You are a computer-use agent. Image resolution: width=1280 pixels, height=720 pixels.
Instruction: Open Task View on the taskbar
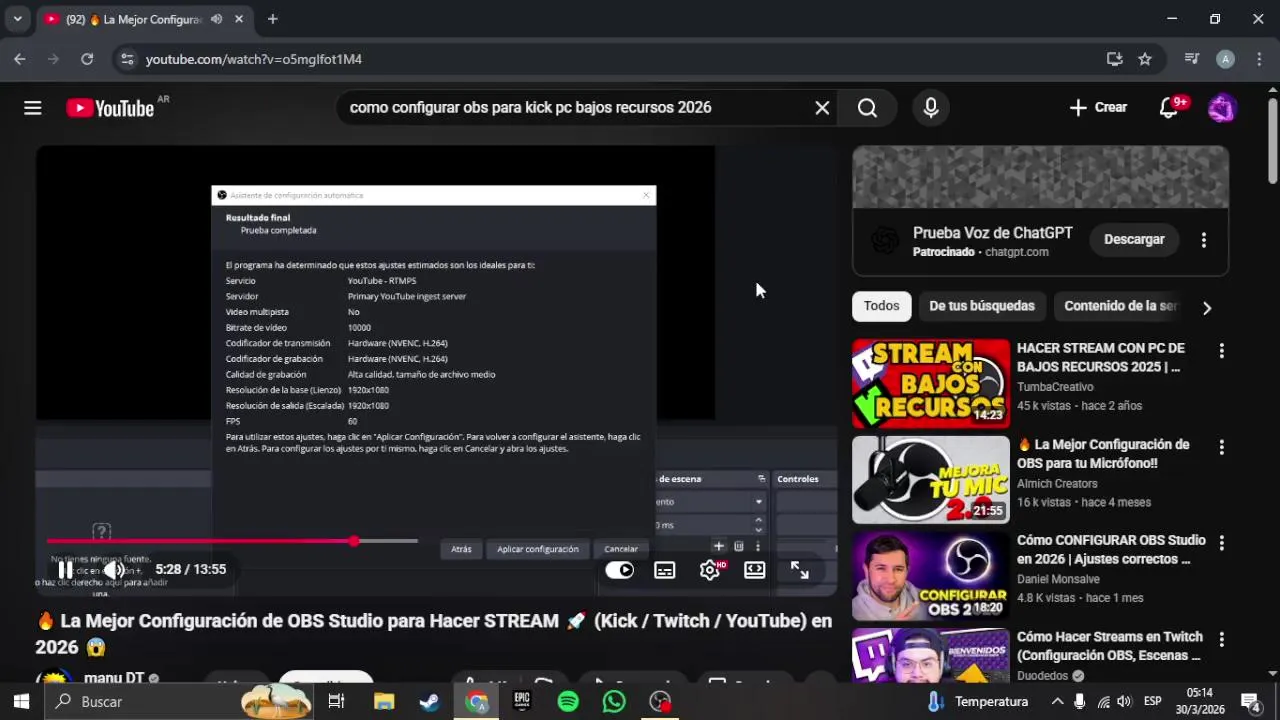(x=337, y=702)
